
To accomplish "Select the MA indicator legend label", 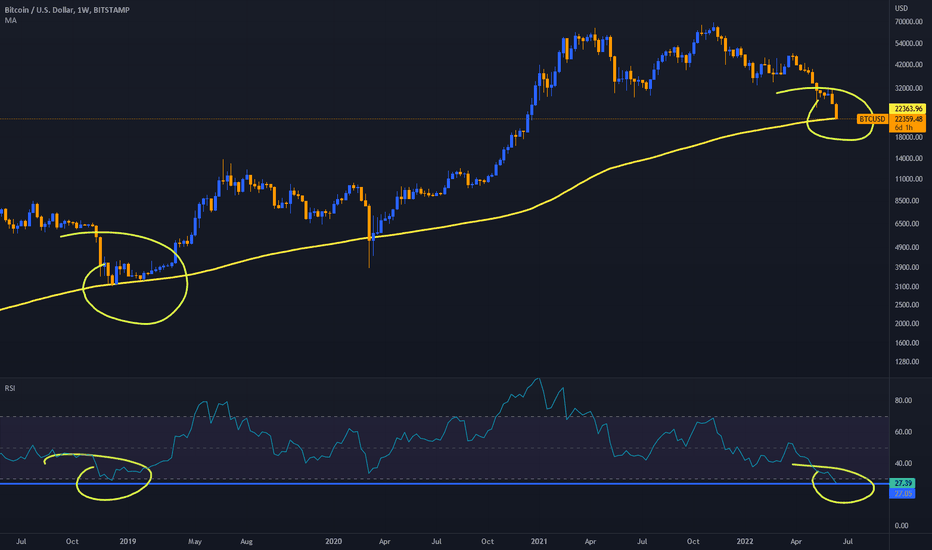I will click(x=11, y=20).
